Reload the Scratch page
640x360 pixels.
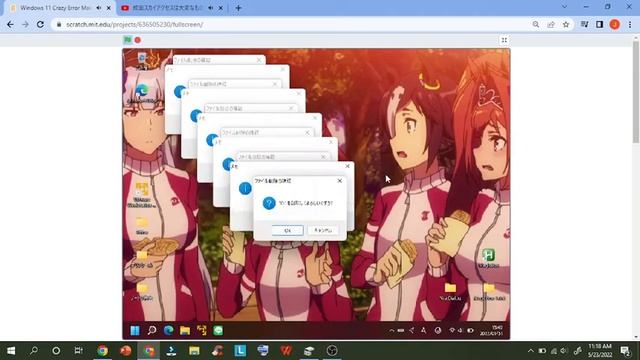pyautogui.click(x=40, y=24)
